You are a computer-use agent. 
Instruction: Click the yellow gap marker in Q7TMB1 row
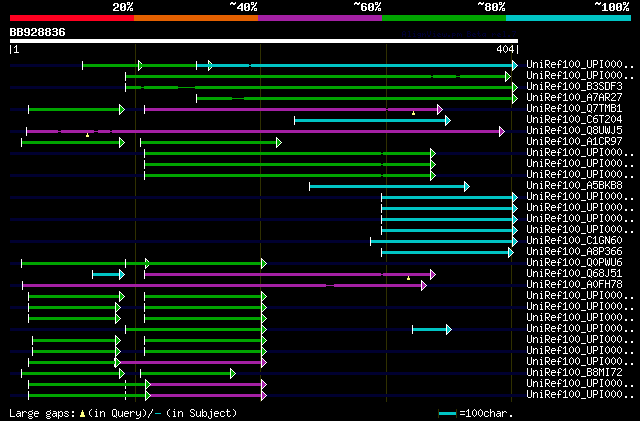(x=413, y=113)
